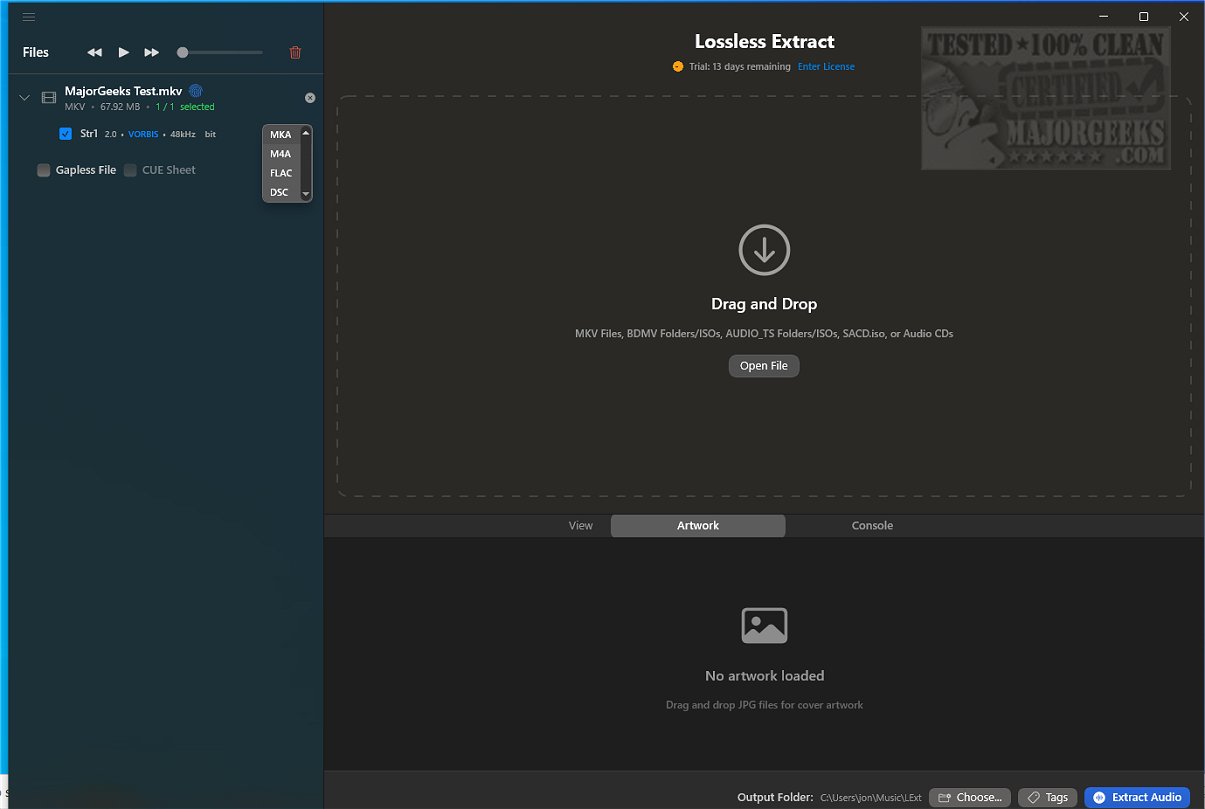Open the hamburger menu
This screenshot has width=1205, height=809.
[29, 17]
